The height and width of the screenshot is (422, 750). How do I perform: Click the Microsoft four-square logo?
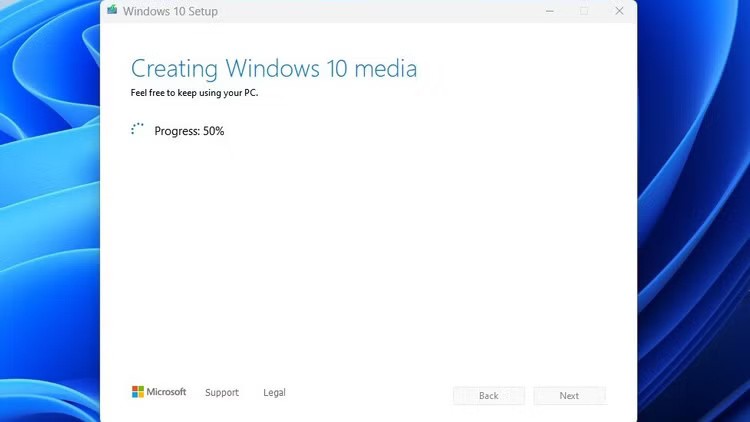138,392
